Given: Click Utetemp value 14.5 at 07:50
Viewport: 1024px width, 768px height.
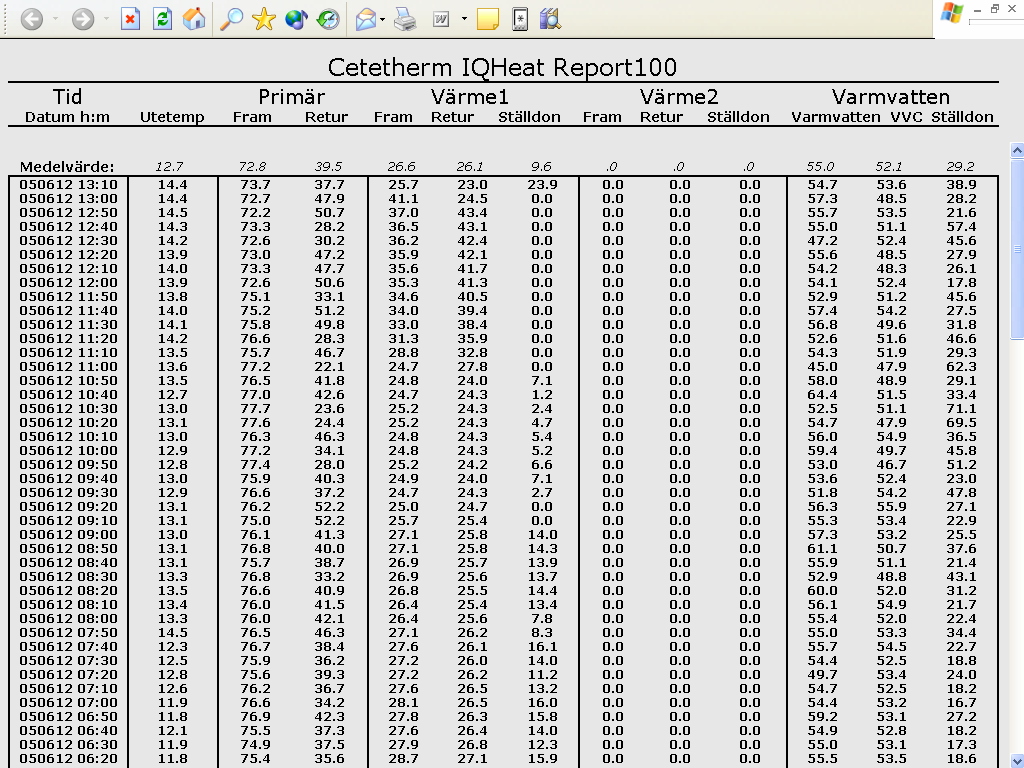Looking at the screenshot, I should 172,633.
